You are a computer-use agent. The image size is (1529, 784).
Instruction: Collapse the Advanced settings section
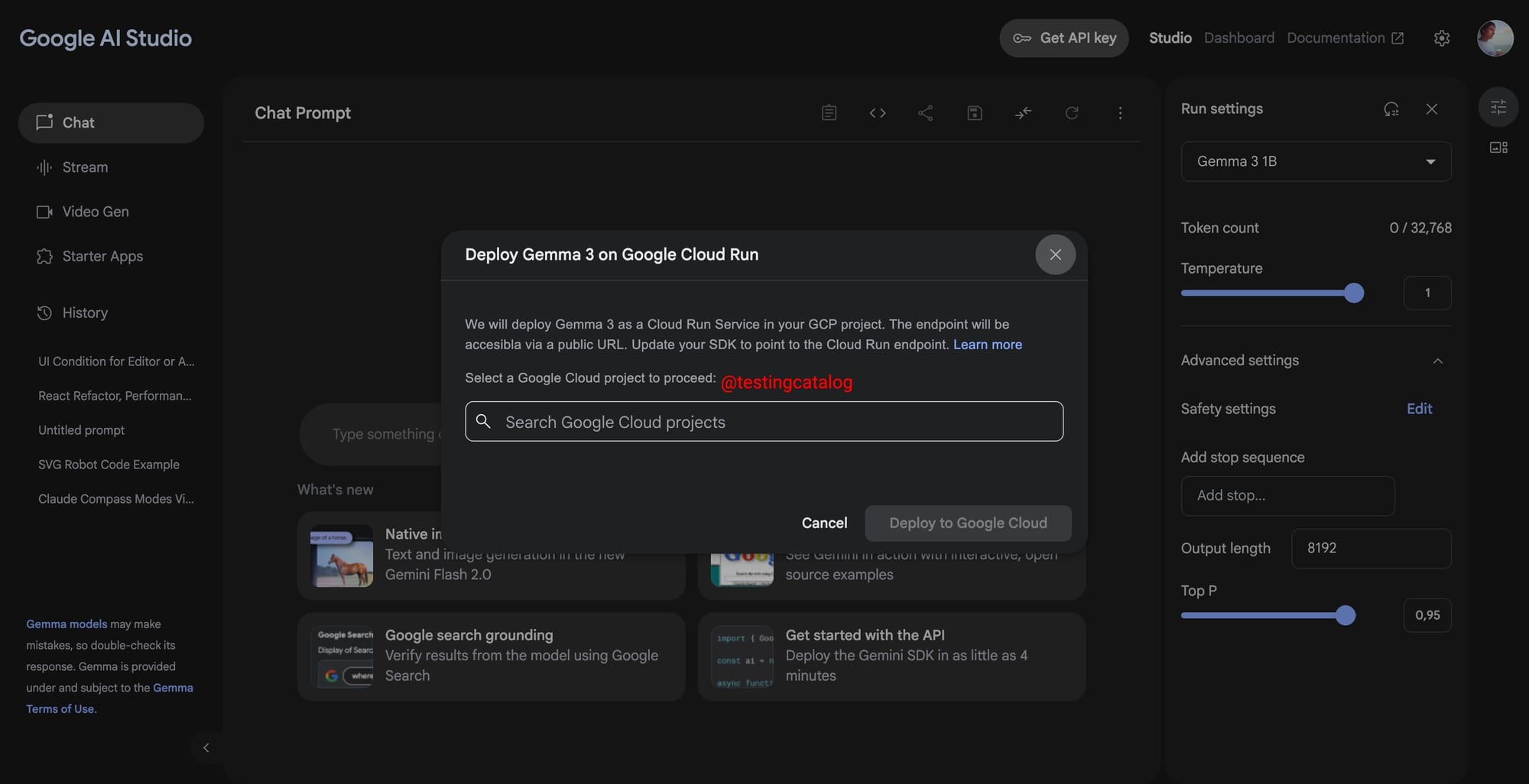pyautogui.click(x=1438, y=361)
